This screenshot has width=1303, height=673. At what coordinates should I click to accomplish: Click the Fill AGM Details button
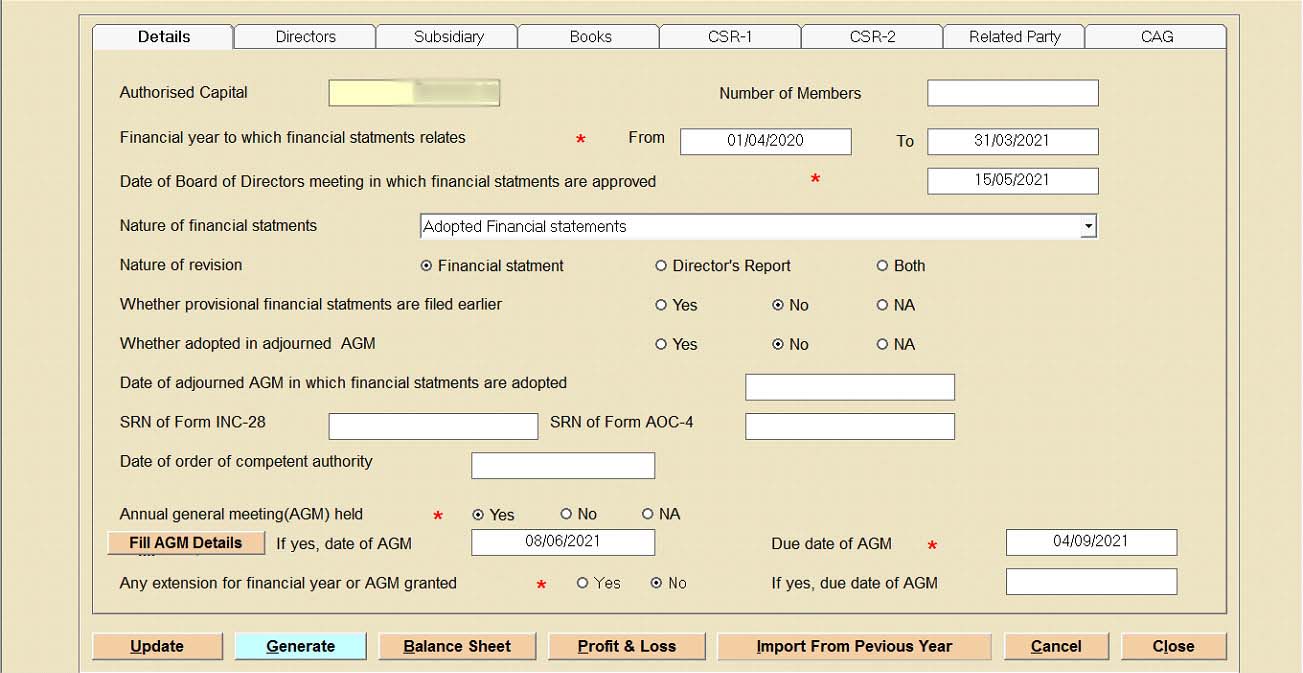(x=186, y=543)
